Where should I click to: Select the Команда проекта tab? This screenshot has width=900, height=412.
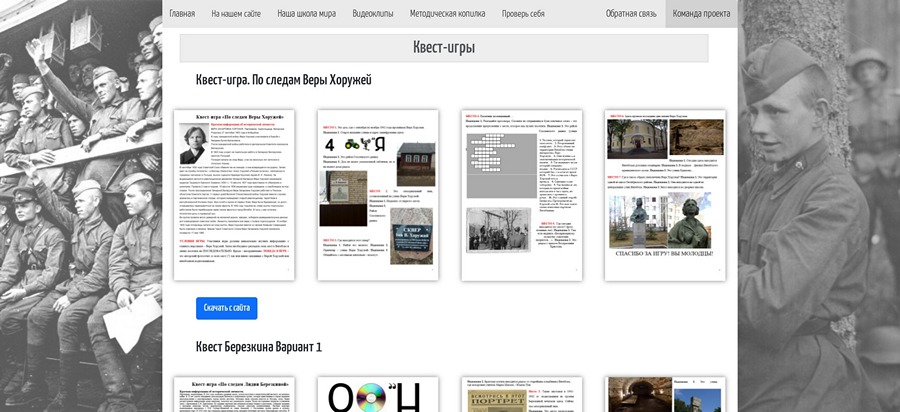[701, 14]
